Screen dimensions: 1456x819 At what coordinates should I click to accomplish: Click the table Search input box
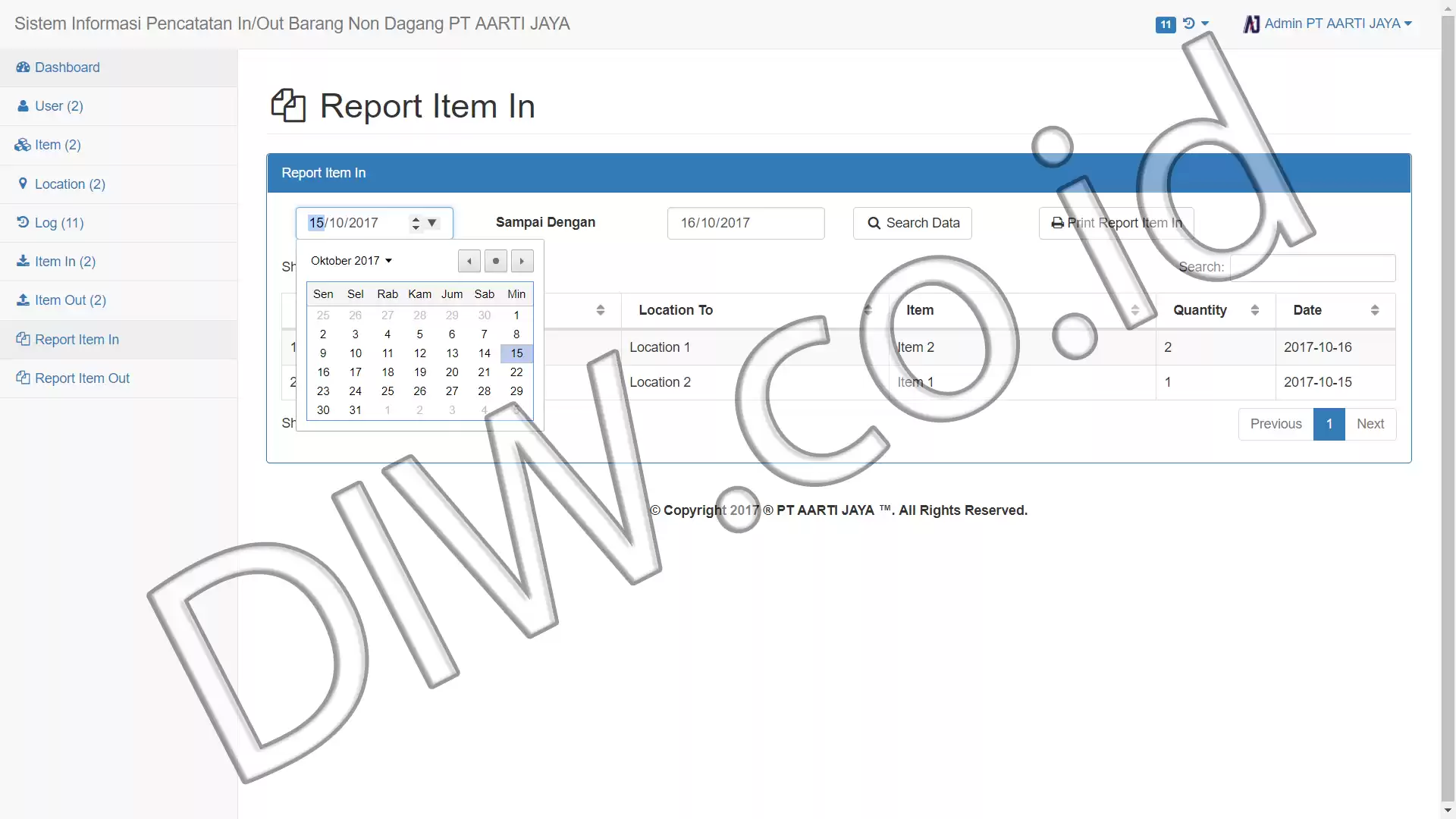(1313, 268)
